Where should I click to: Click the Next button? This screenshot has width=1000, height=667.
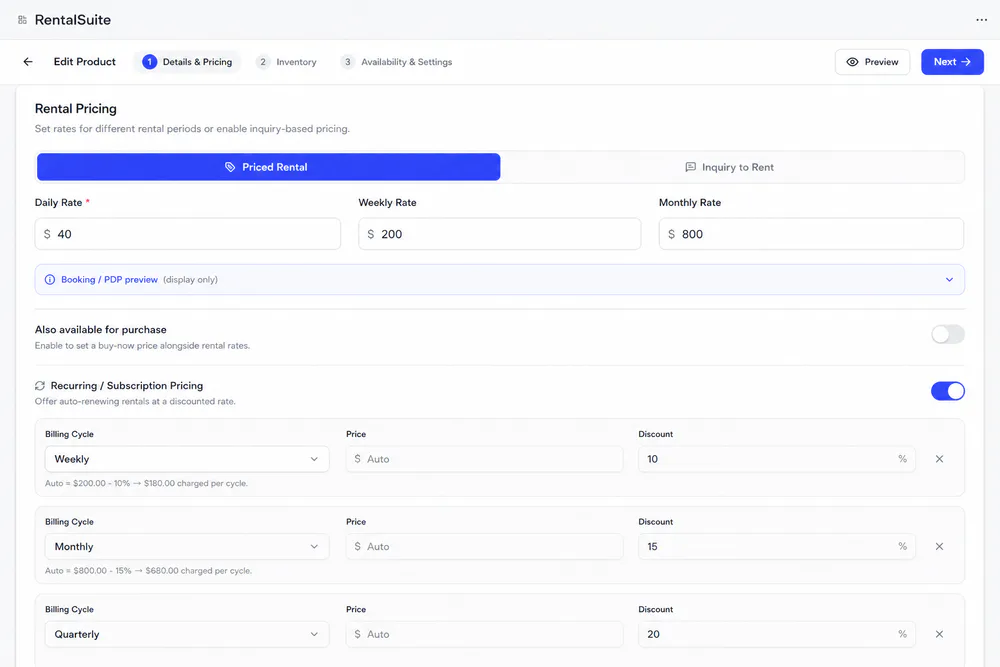pos(952,62)
